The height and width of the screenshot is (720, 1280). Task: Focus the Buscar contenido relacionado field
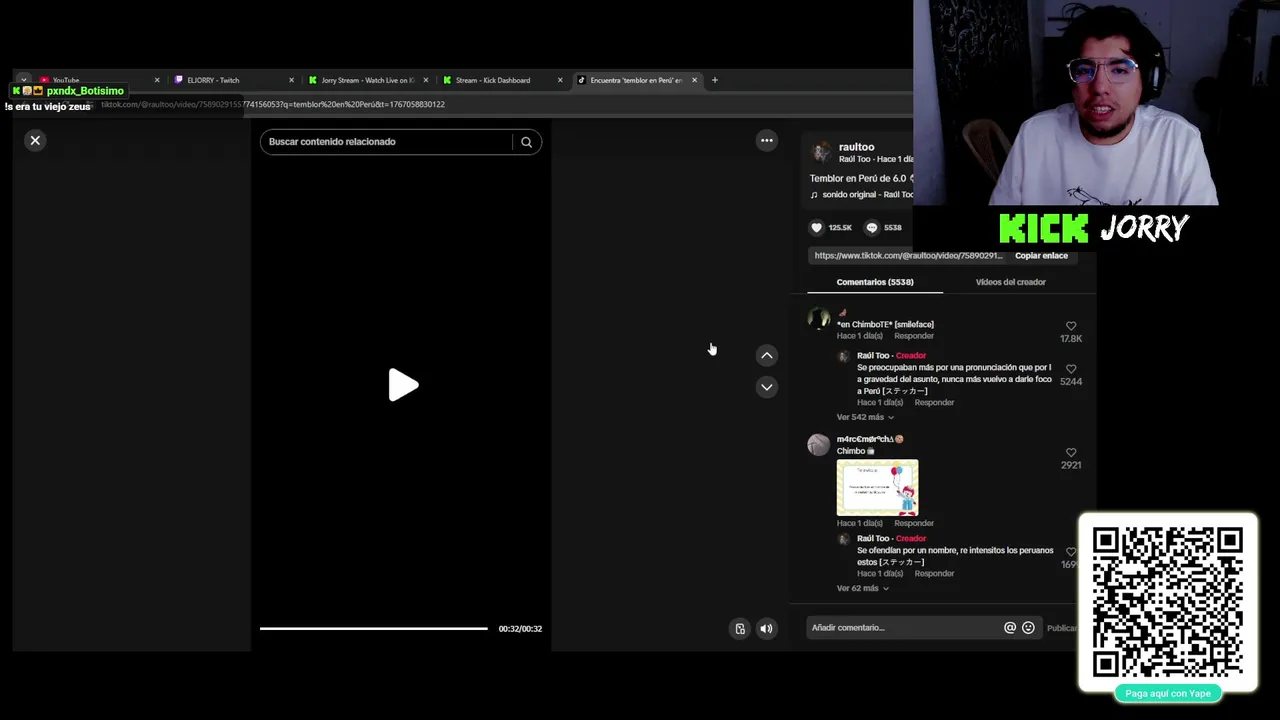[x=386, y=142]
